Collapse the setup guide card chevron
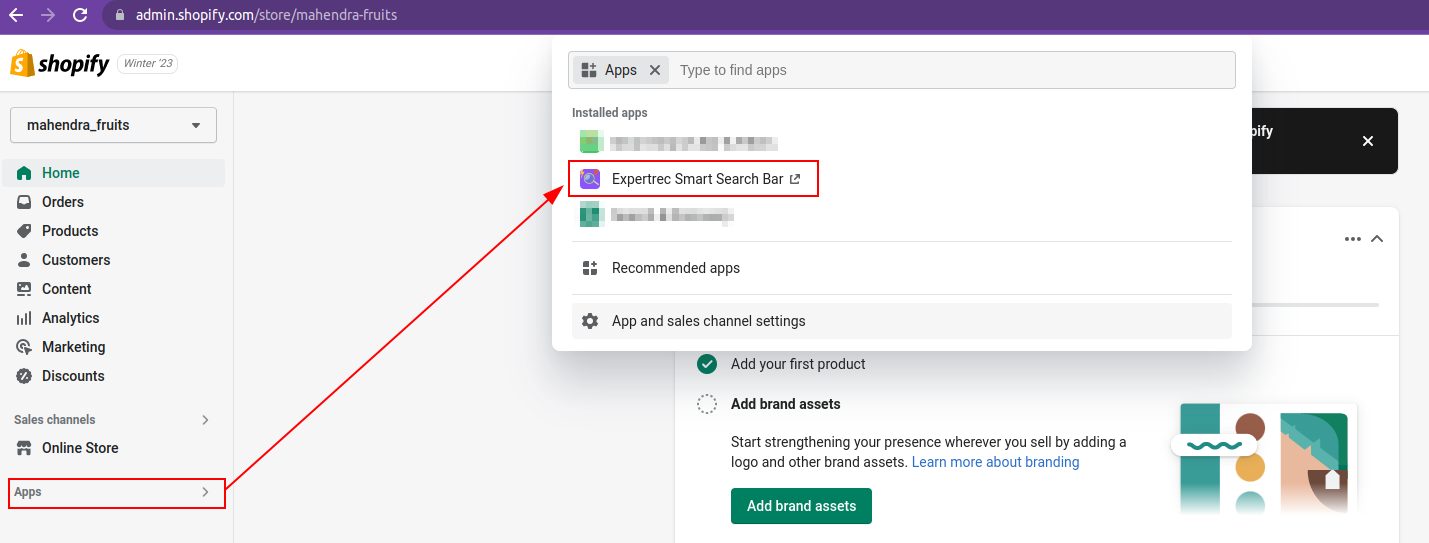The width and height of the screenshot is (1429, 543). 1377,239
